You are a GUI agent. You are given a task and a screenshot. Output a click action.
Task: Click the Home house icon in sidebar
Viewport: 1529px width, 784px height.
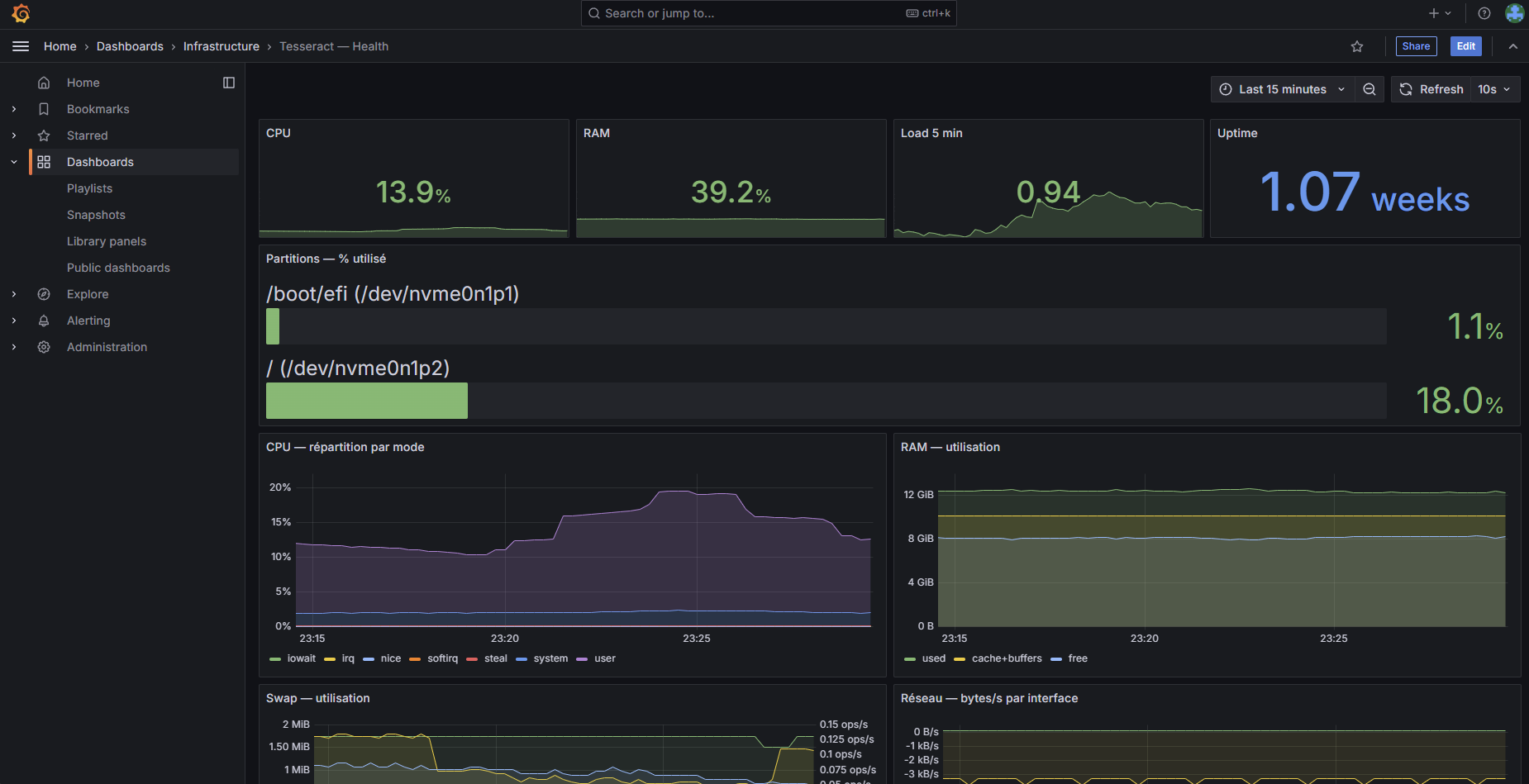(44, 83)
